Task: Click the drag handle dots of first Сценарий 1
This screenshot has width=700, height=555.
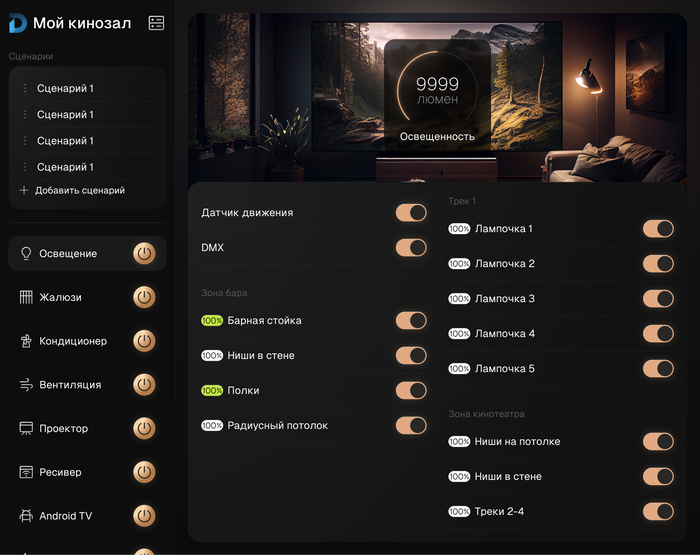Action: coord(25,88)
